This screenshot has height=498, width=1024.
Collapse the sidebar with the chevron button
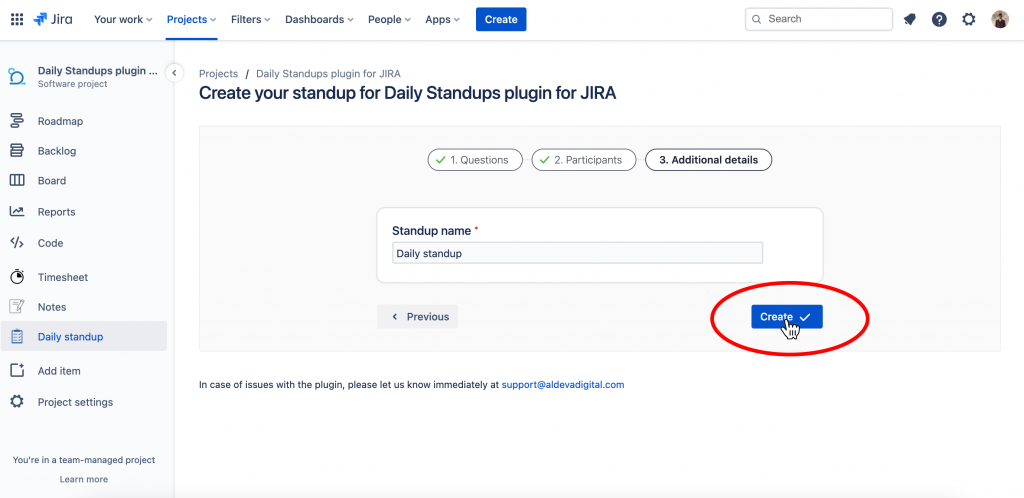pos(174,72)
